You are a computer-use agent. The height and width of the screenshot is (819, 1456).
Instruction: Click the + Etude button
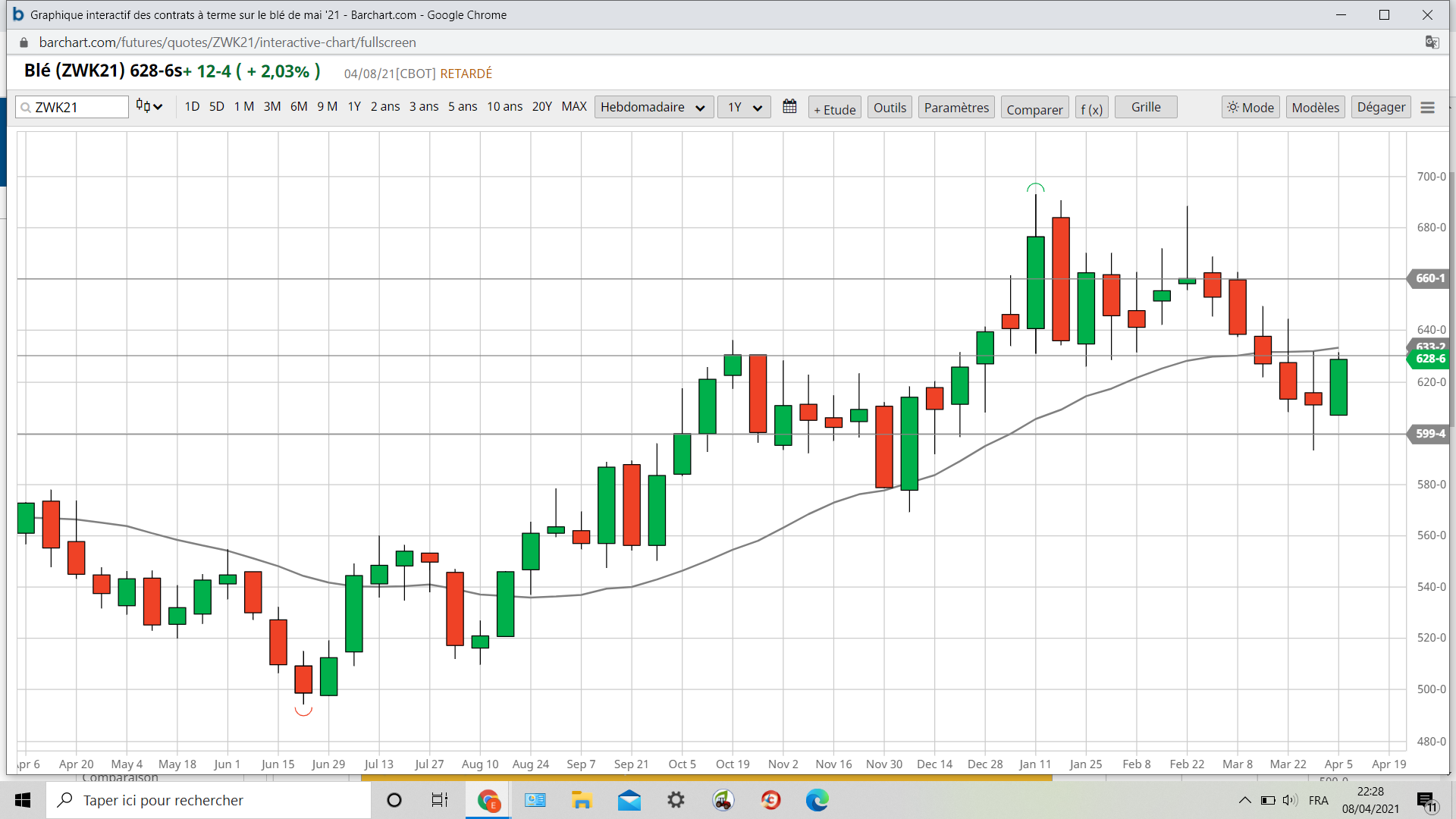pyautogui.click(x=834, y=109)
